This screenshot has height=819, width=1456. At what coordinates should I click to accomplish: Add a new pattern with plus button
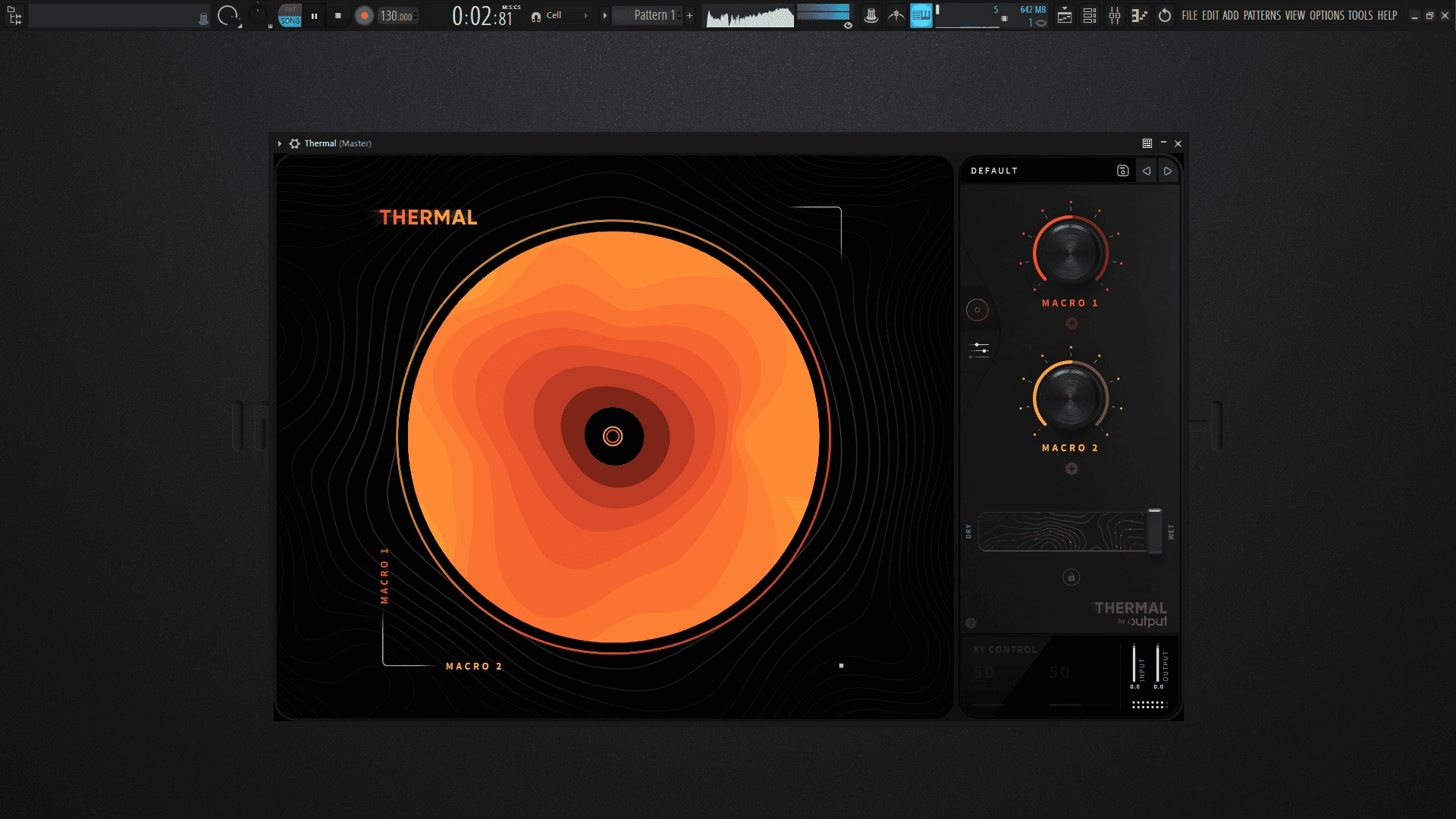coord(689,15)
